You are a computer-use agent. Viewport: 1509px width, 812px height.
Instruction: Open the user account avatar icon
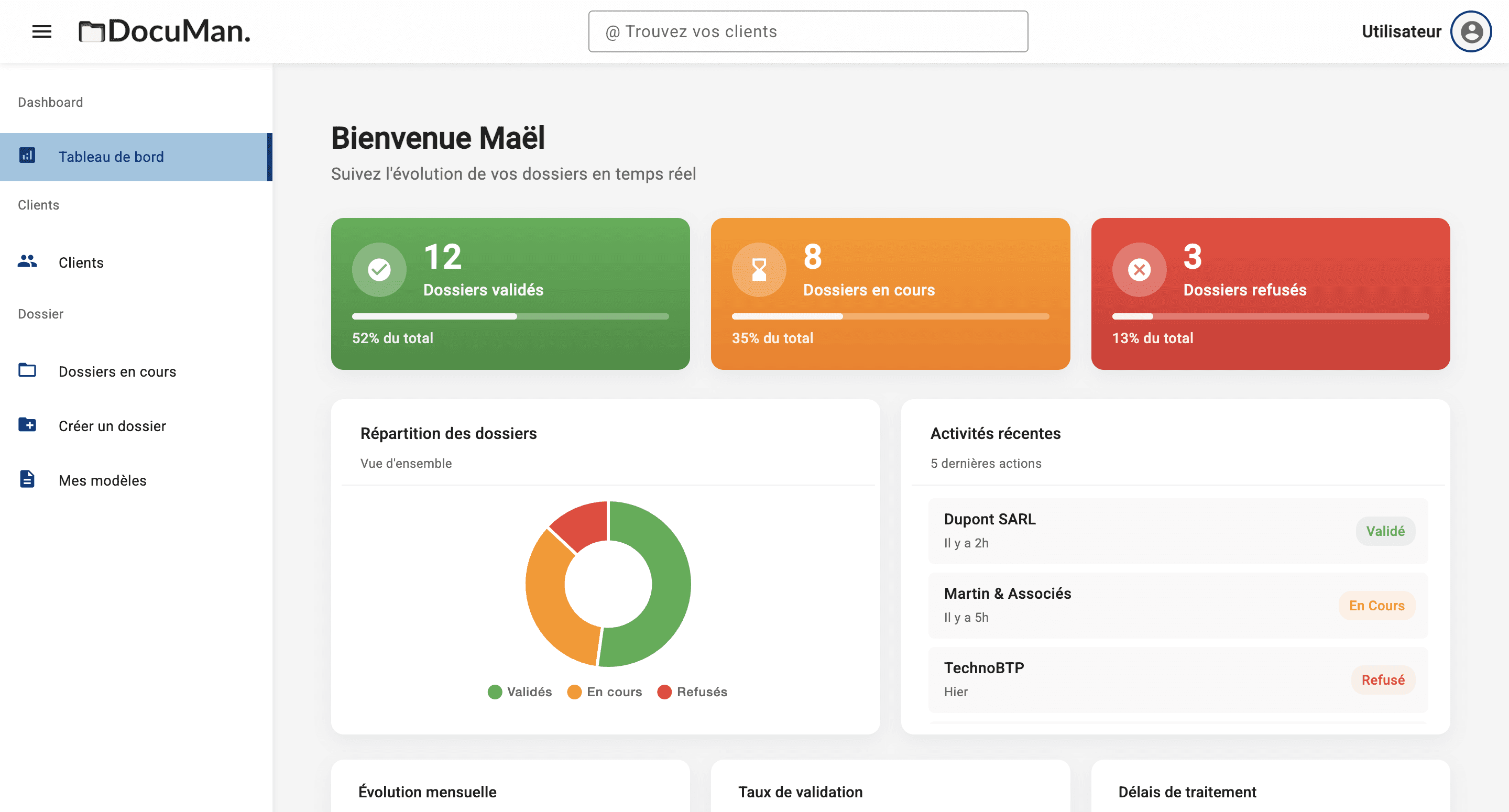point(1470,31)
